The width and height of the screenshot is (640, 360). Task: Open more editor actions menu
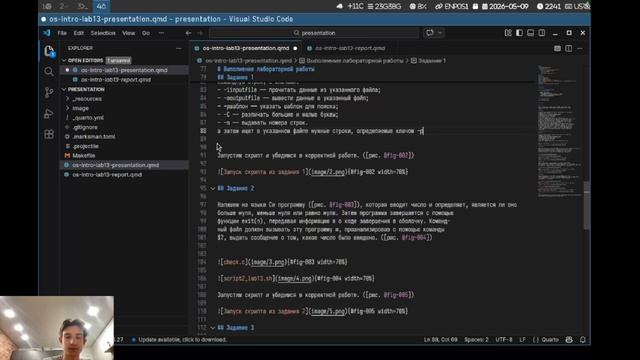pos(580,49)
